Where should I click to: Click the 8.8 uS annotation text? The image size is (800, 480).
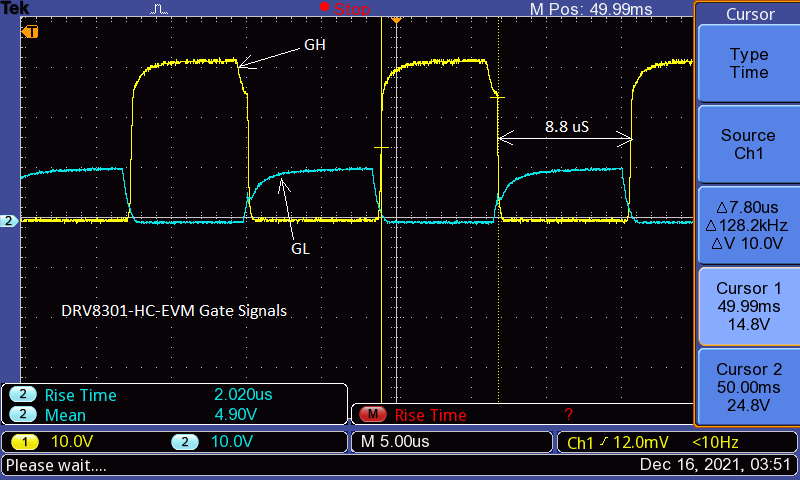(567, 127)
